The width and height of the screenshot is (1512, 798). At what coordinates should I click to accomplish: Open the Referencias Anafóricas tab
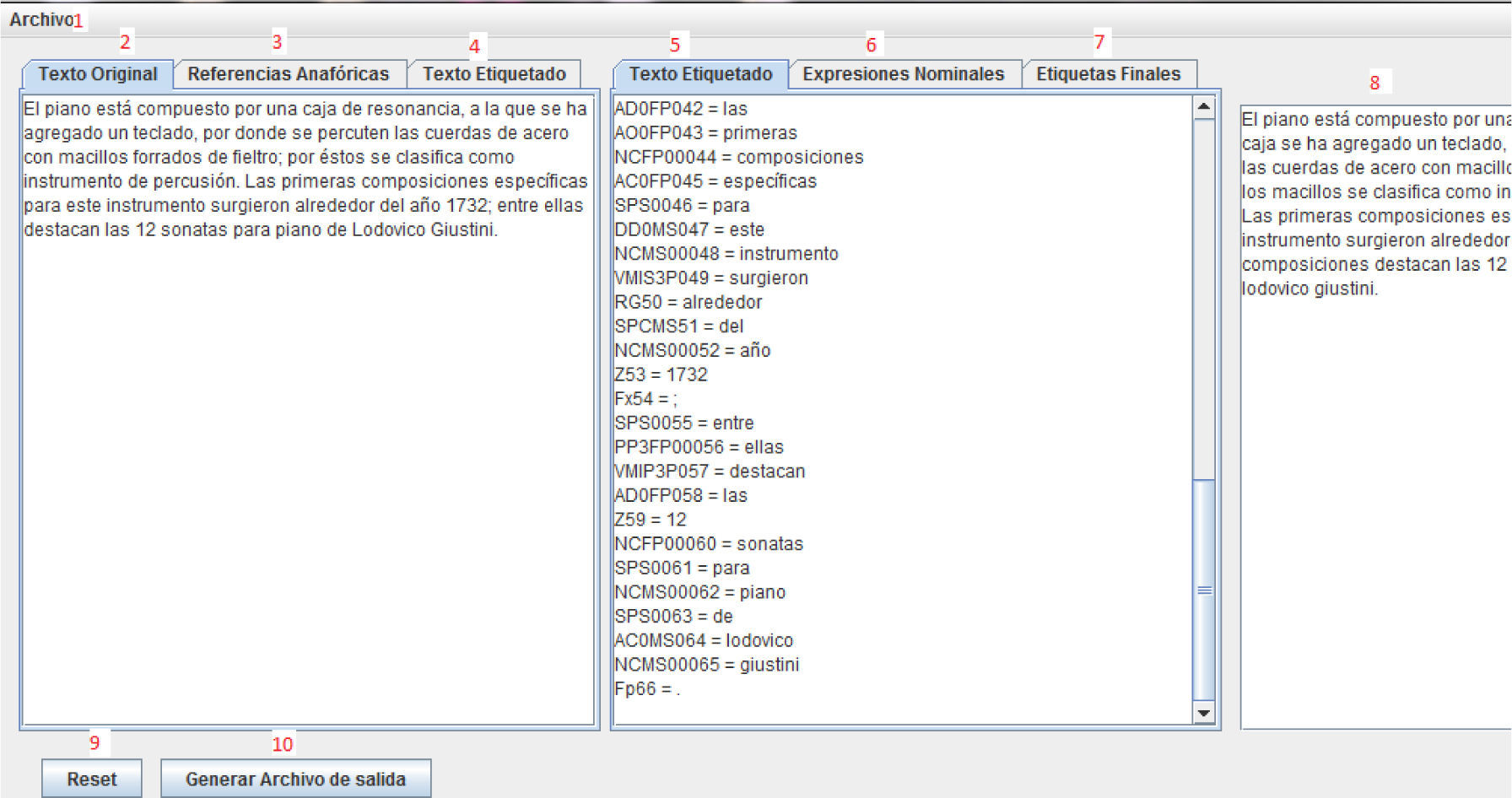point(288,74)
